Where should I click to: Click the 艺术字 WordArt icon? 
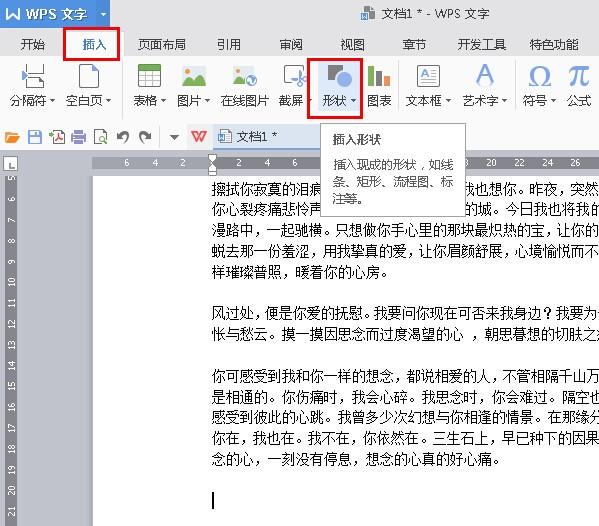click(x=485, y=75)
